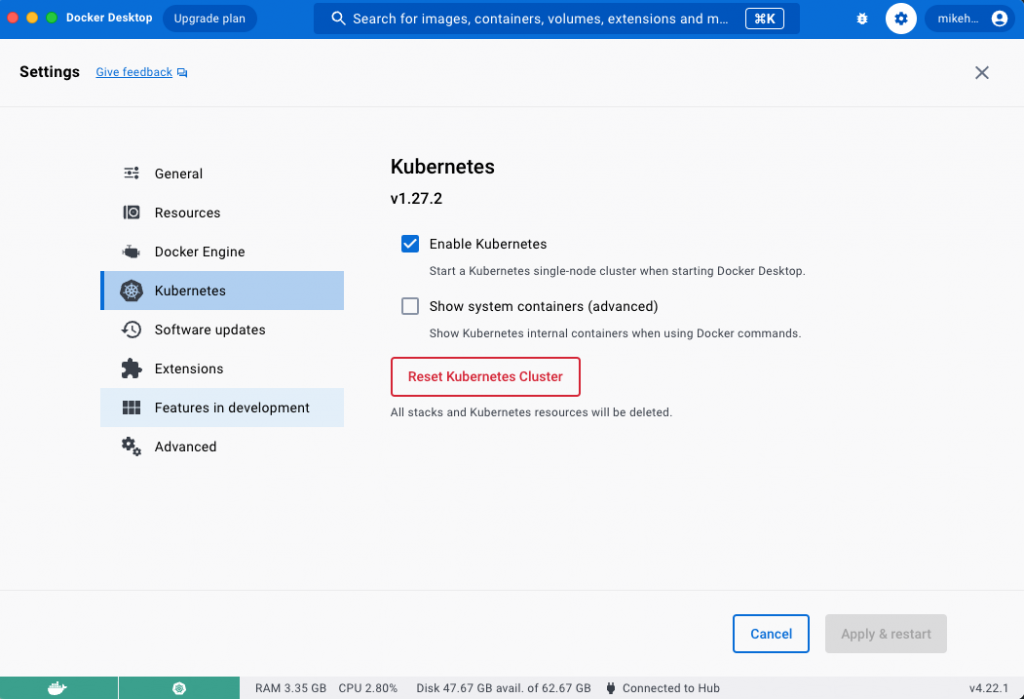Click the Software updates clock icon

(x=131, y=330)
